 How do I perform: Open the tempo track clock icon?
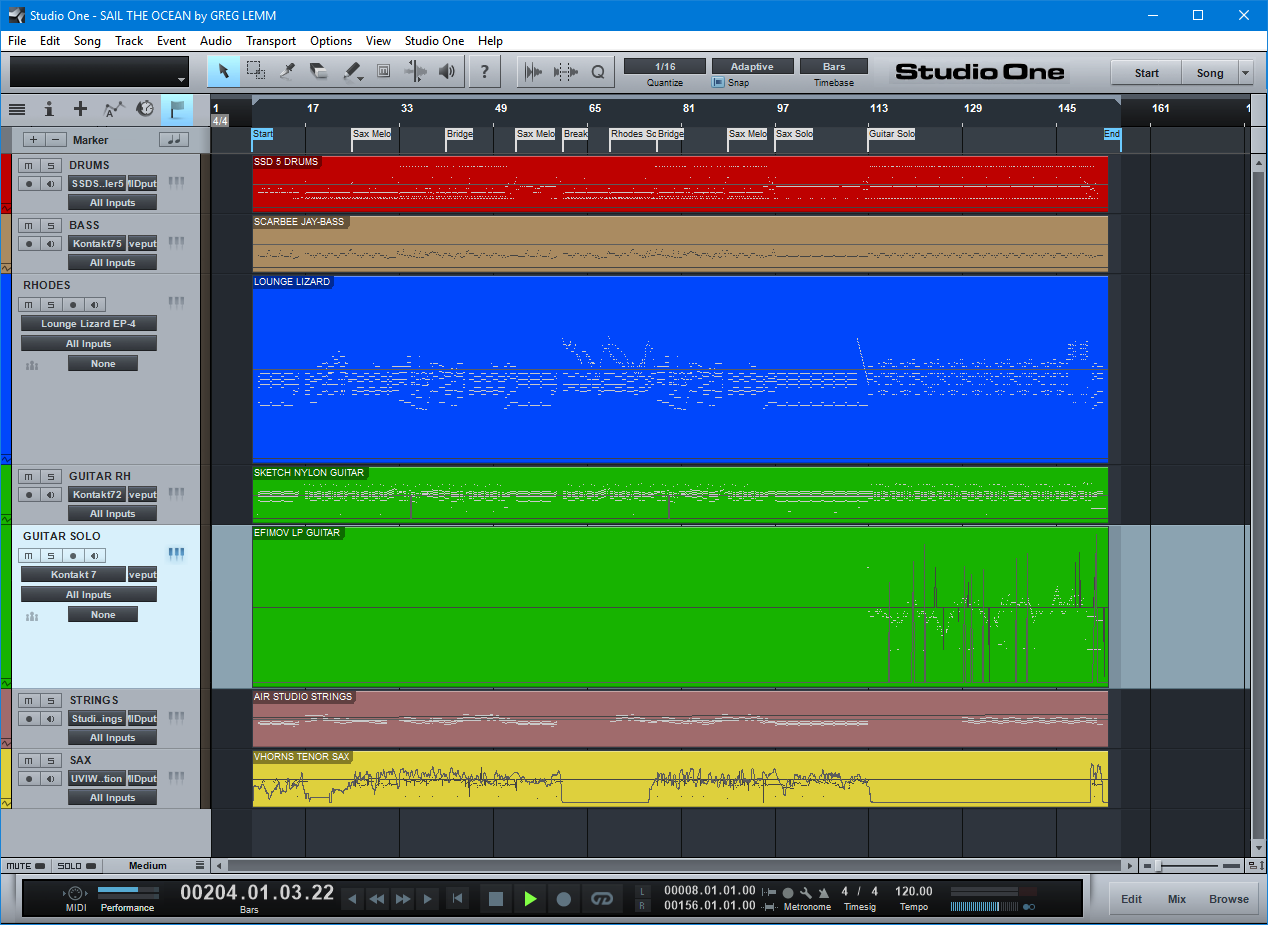point(145,109)
